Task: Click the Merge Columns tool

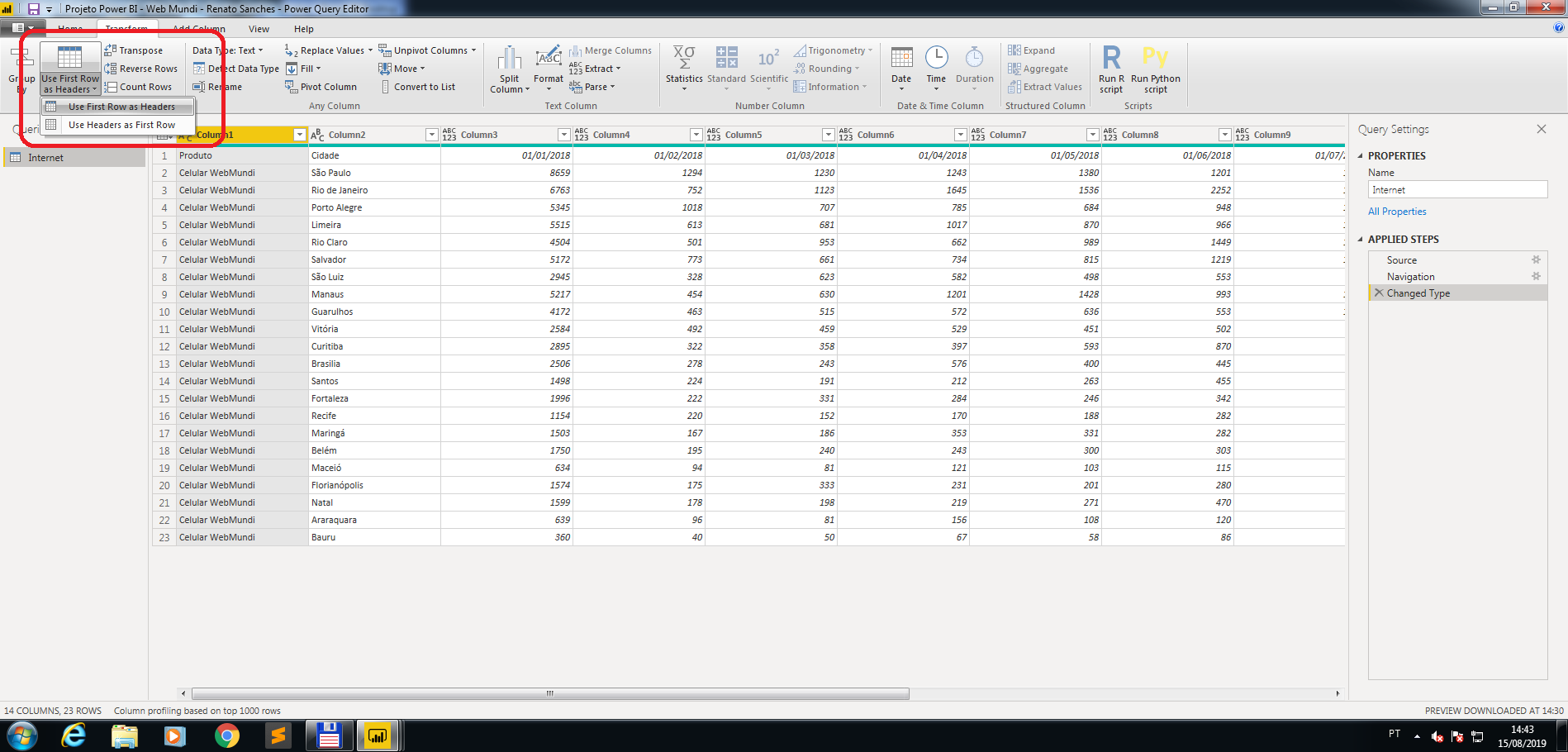Action: point(610,50)
